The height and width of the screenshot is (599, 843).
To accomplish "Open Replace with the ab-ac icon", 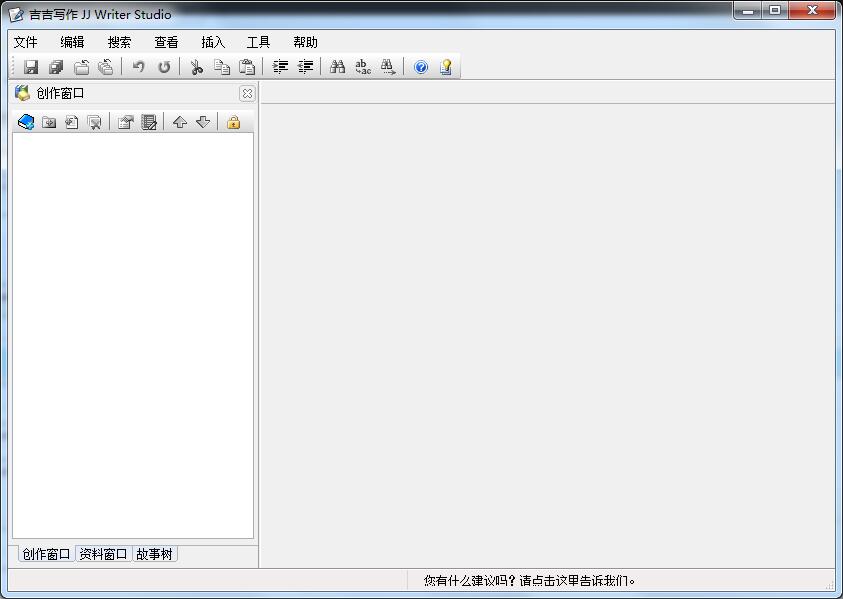I will (x=363, y=66).
